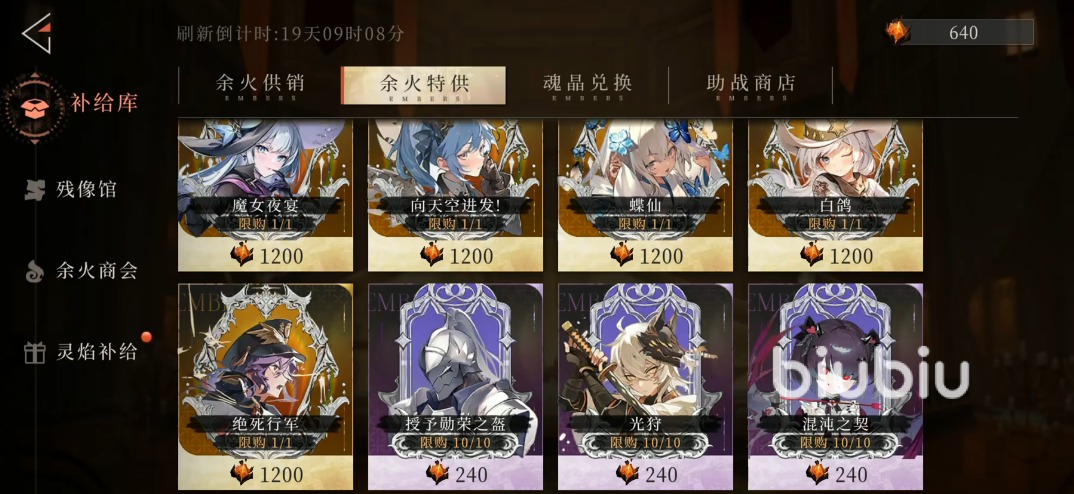This screenshot has width=1074, height=494.
Task: Open the 补给库 supply depot icon
Action: [33, 108]
